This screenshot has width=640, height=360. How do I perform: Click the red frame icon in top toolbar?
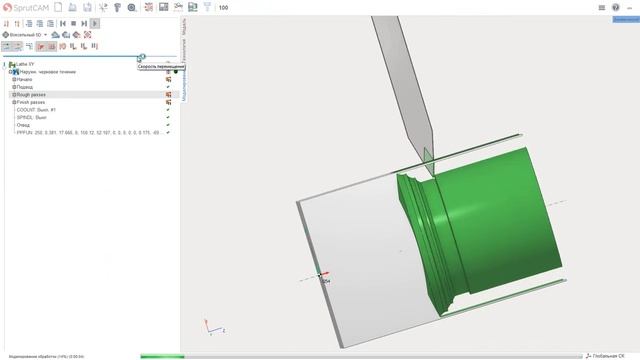pyautogui.click(x=149, y=7)
